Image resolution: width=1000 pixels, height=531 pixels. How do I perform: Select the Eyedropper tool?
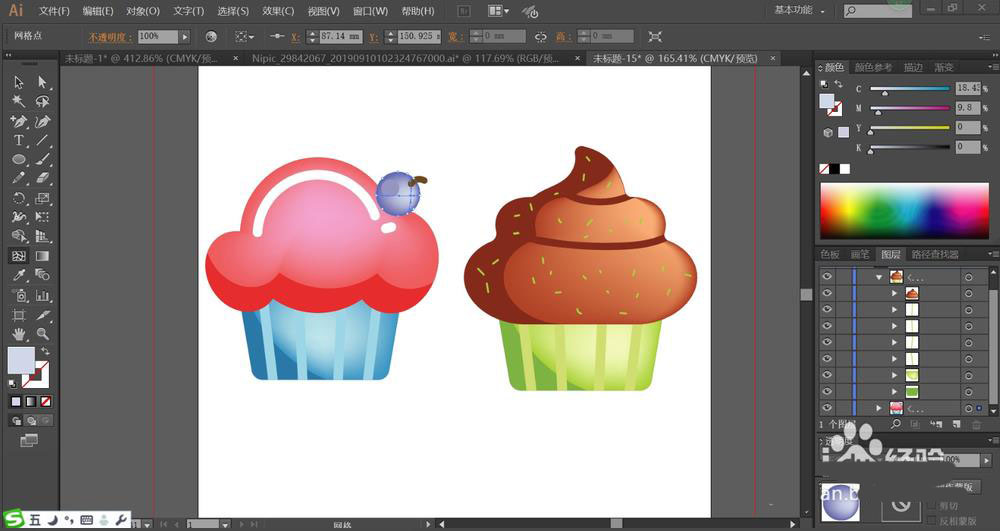[x=18, y=275]
